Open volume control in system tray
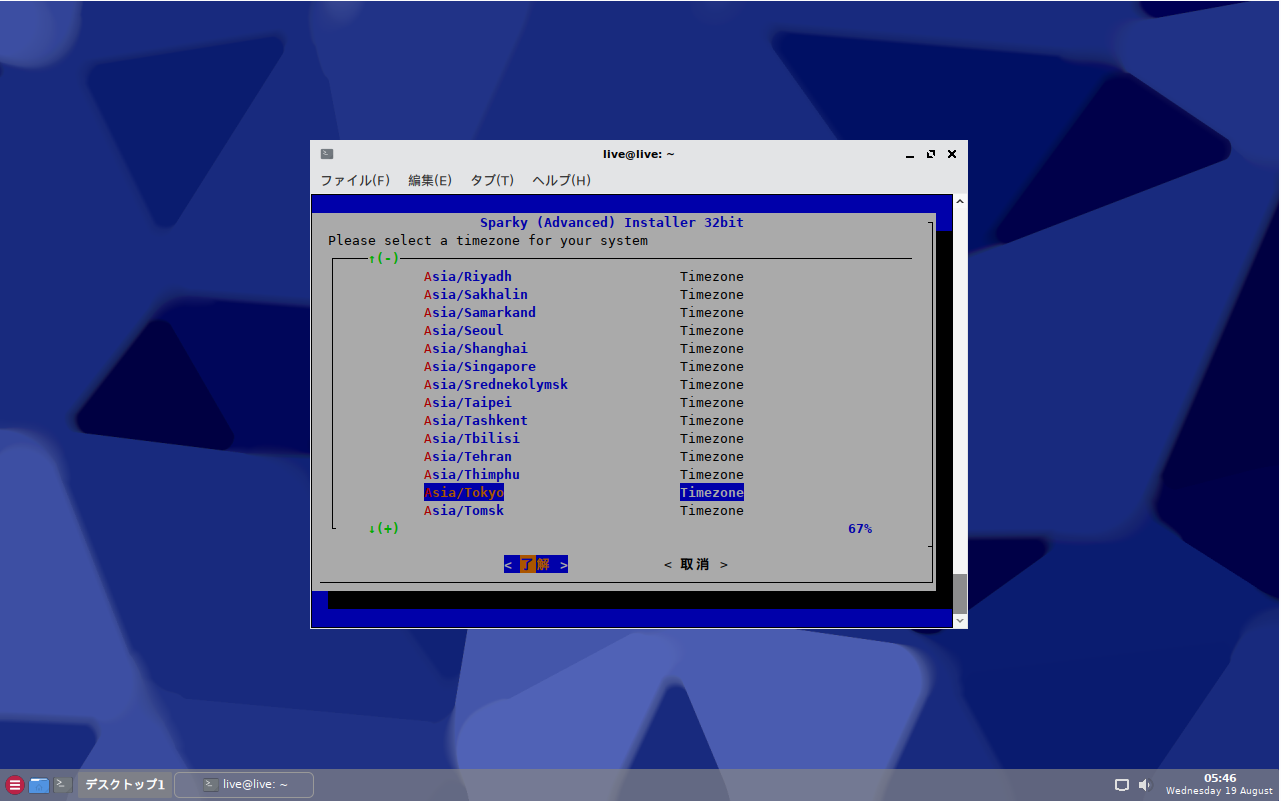1281x801 pixels. [x=1145, y=785]
